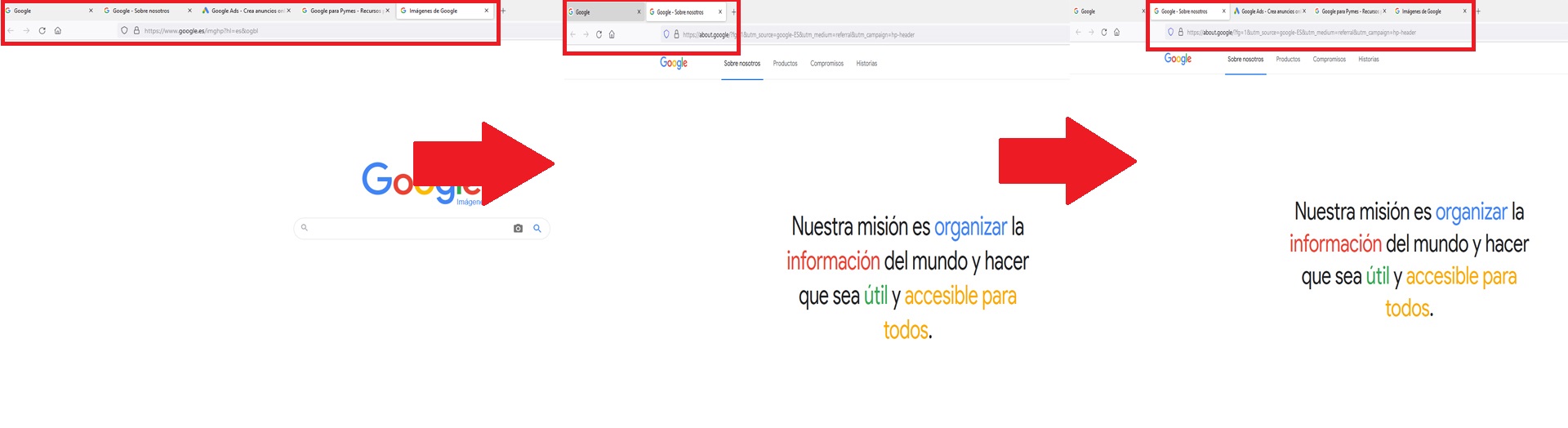Open Compromisos nav link in right screenshot

[x=1330, y=60]
